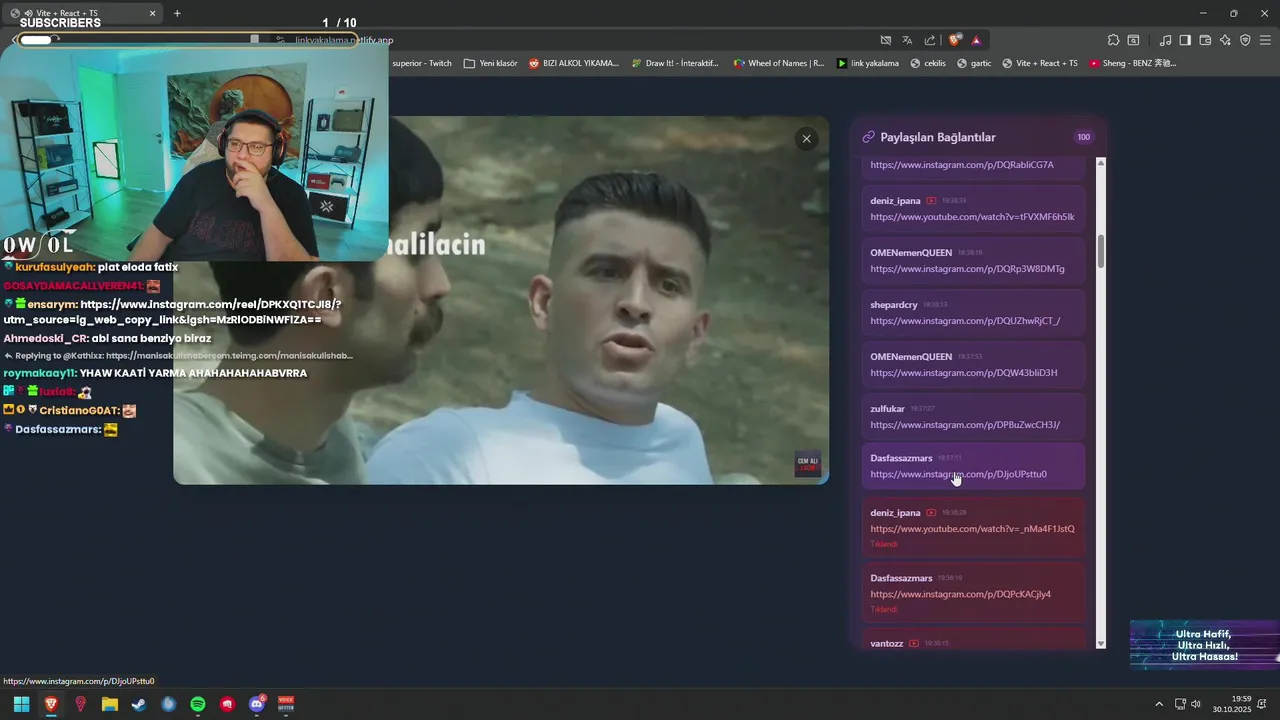Open Discord from the taskbar
Image resolution: width=1280 pixels, height=720 pixels.
click(x=257, y=704)
